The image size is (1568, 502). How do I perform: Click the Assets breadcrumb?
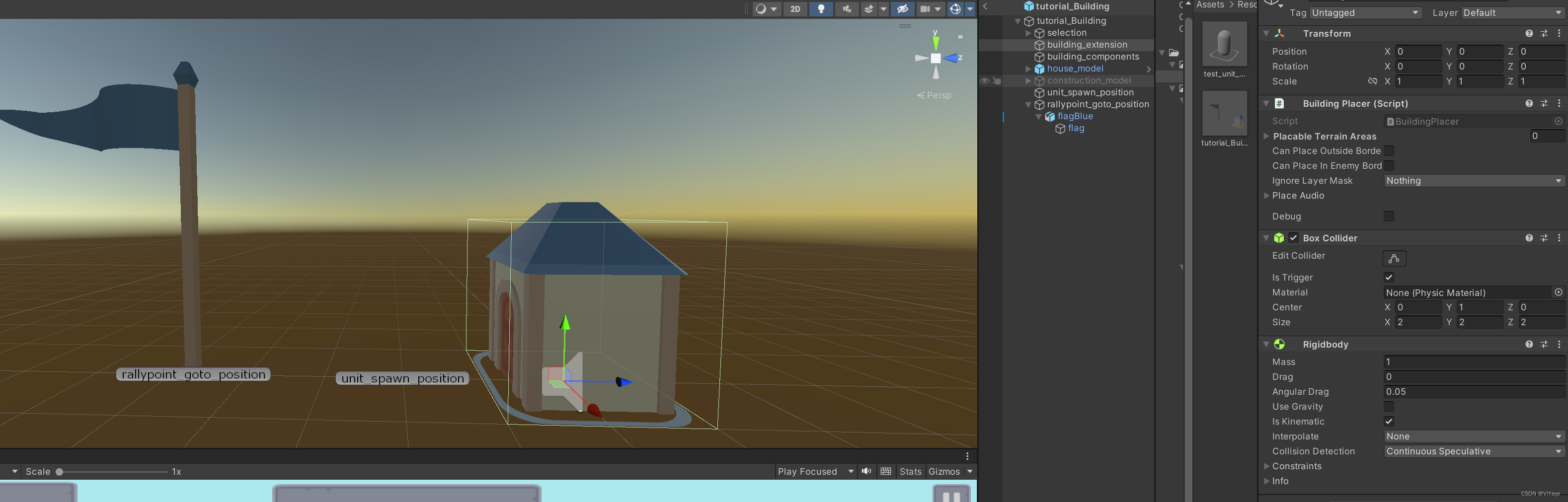(x=1209, y=4)
